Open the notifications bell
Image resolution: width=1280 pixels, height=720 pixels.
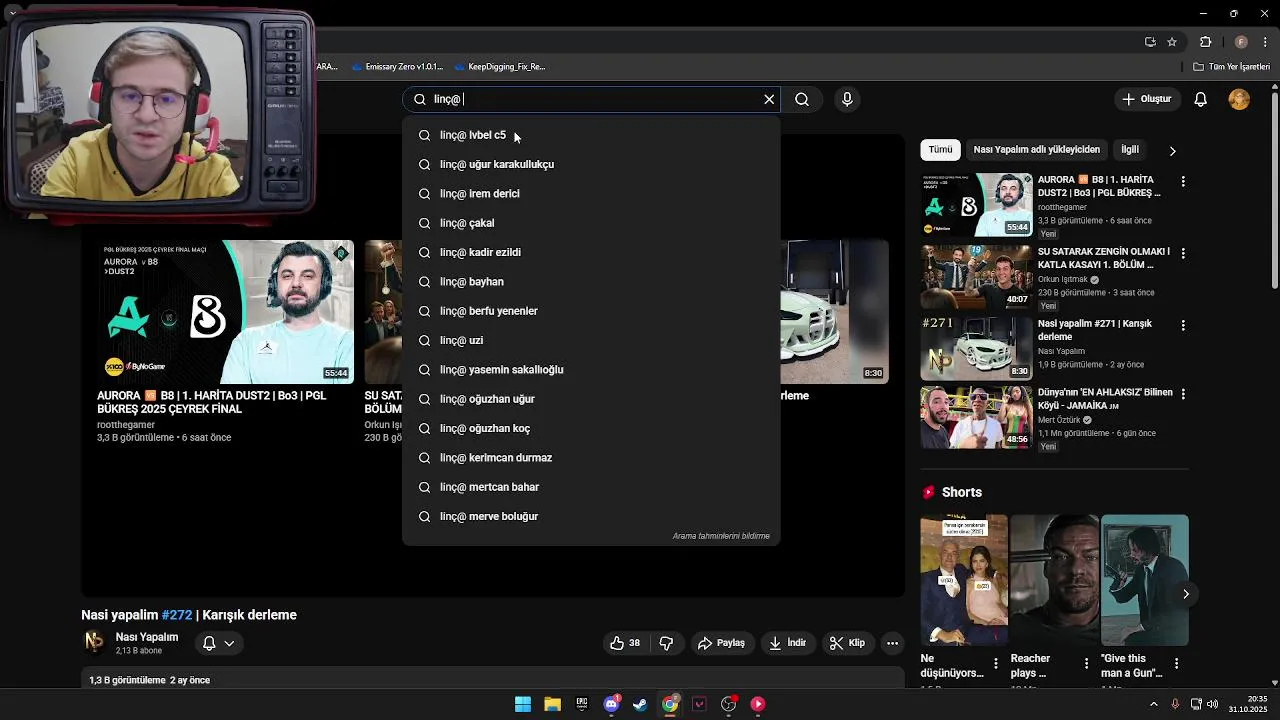click(x=1201, y=99)
